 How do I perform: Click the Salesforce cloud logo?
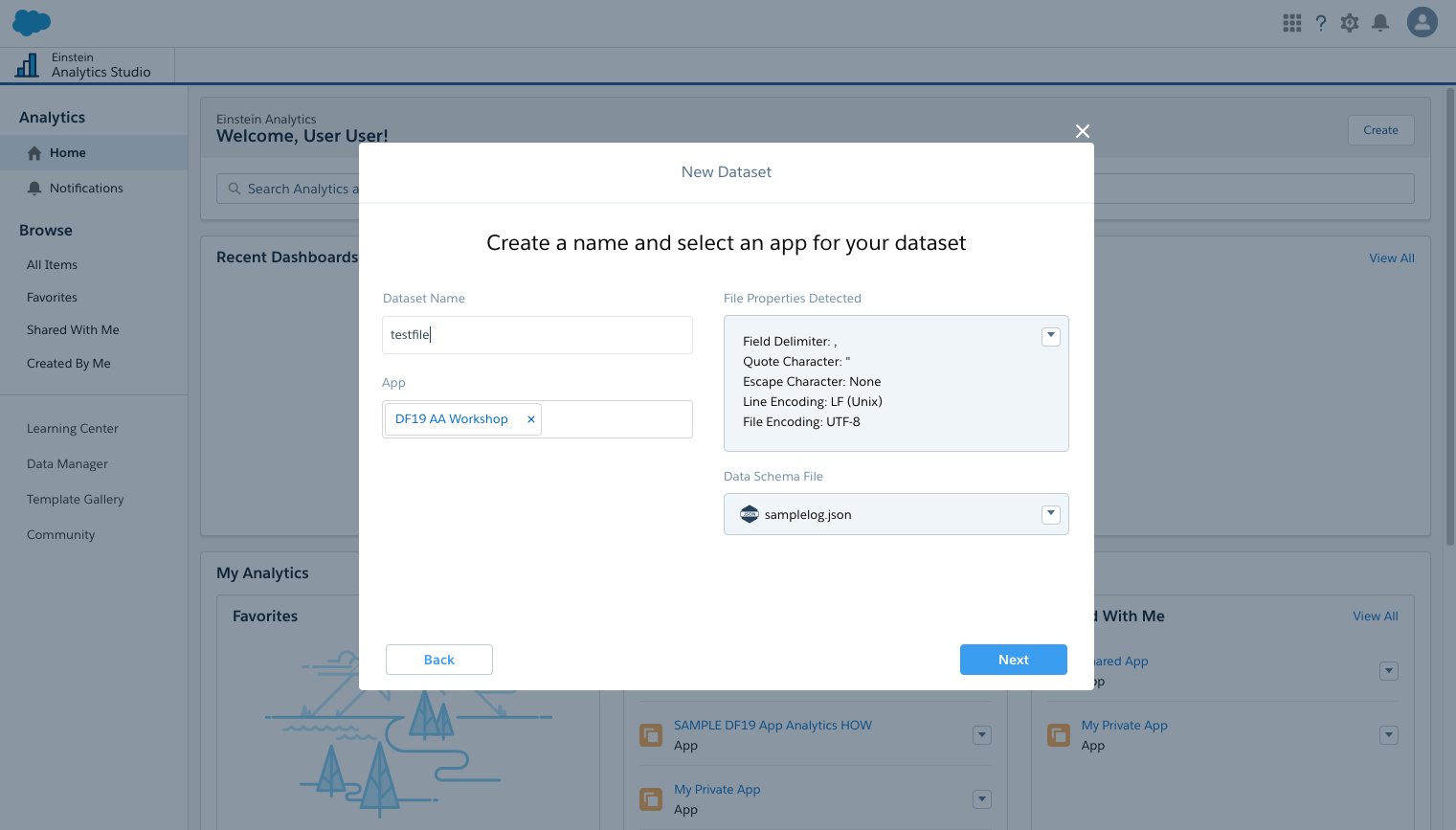click(32, 23)
